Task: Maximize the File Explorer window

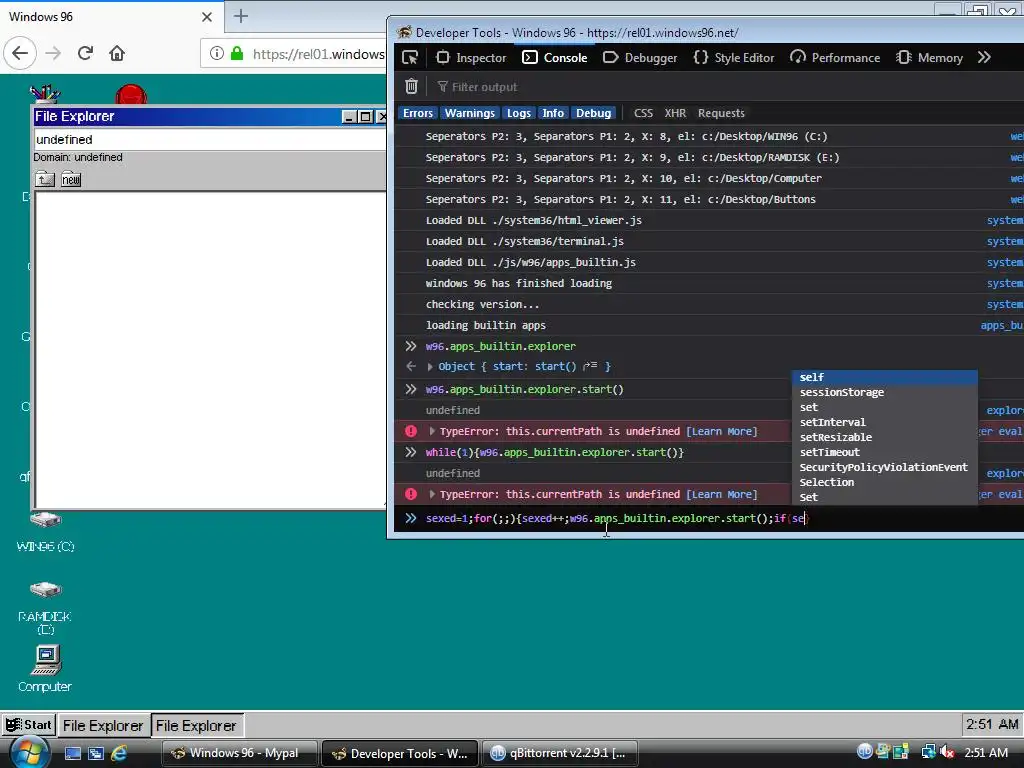Action: [x=366, y=117]
